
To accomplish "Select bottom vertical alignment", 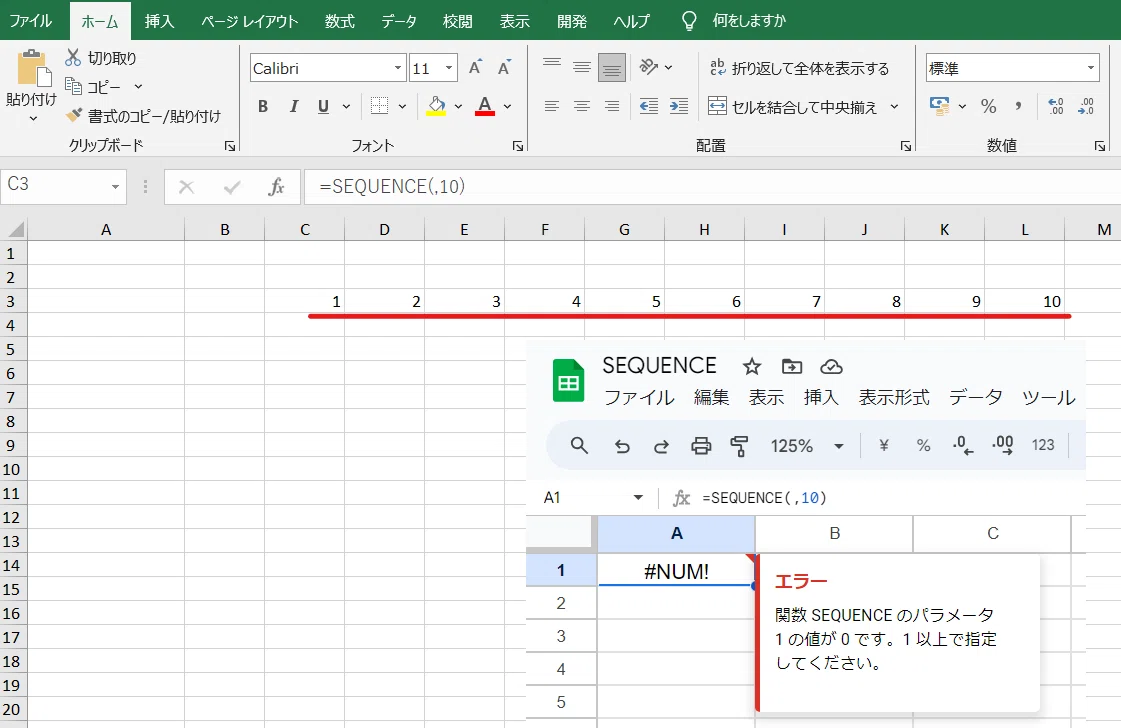I will (612, 68).
